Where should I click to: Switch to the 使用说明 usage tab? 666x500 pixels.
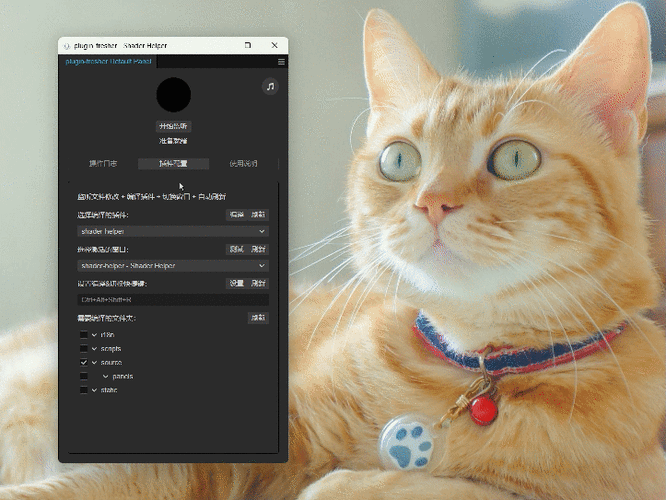click(x=243, y=164)
